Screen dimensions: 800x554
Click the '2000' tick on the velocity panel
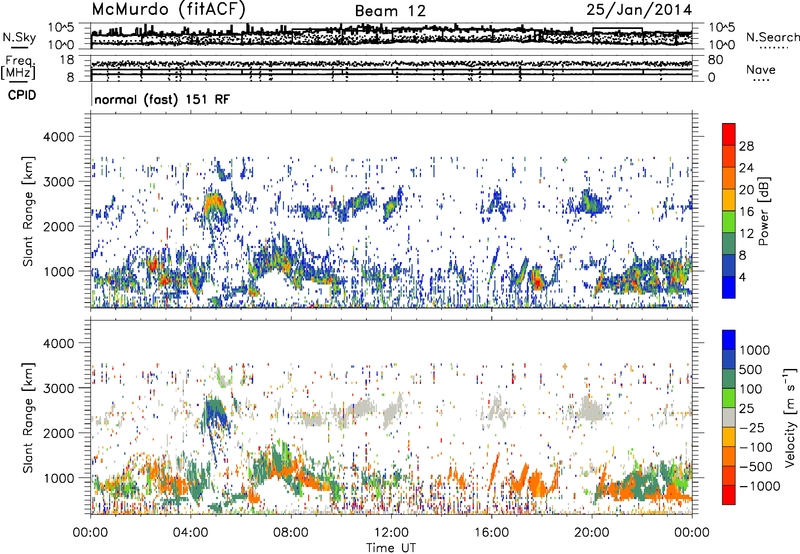coord(58,433)
